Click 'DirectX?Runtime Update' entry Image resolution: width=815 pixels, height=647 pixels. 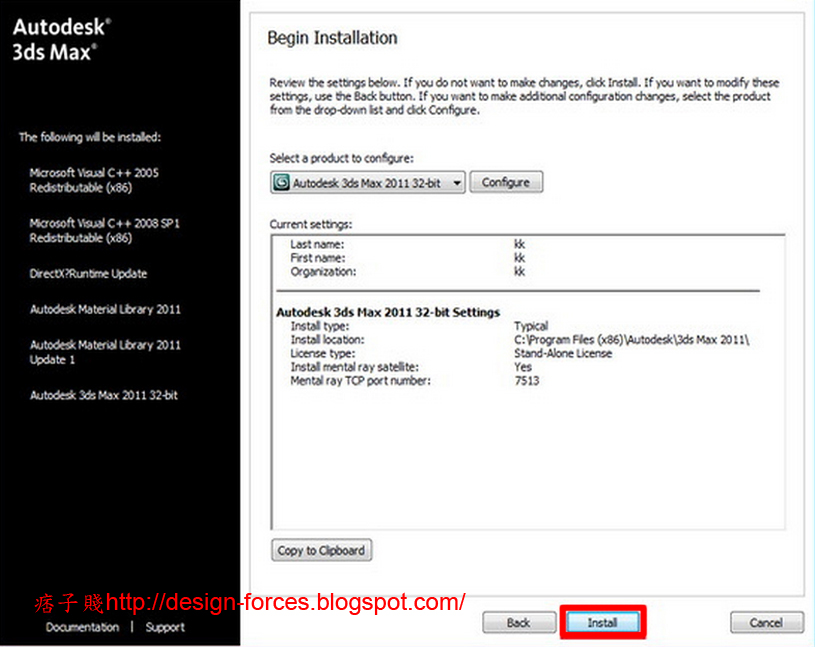point(88,273)
